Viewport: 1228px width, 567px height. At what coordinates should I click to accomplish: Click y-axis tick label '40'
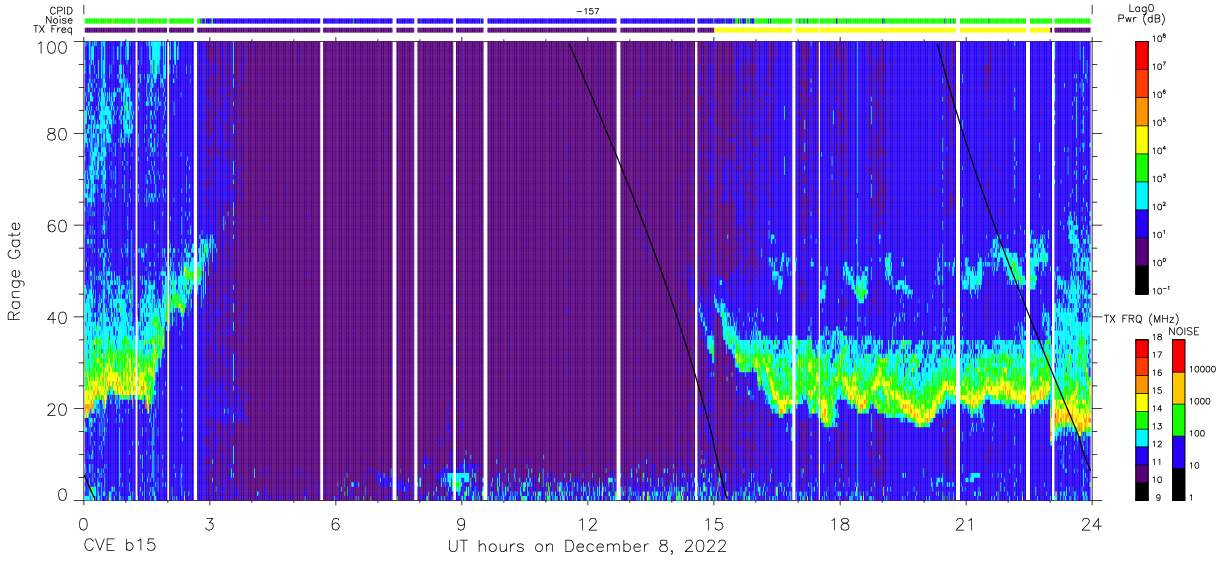point(57,317)
